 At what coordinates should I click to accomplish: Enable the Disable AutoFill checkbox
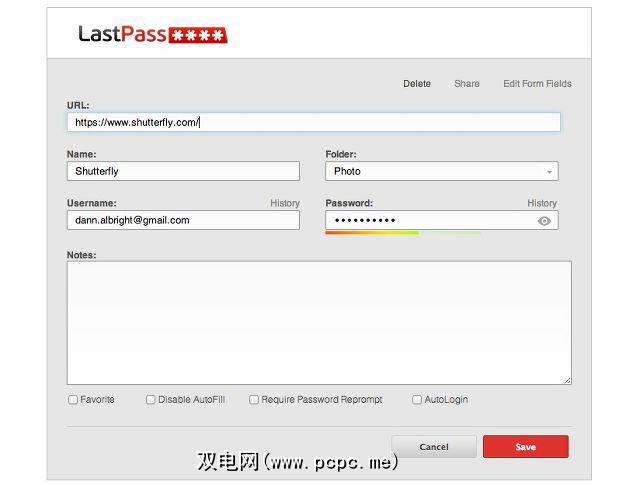[150, 399]
